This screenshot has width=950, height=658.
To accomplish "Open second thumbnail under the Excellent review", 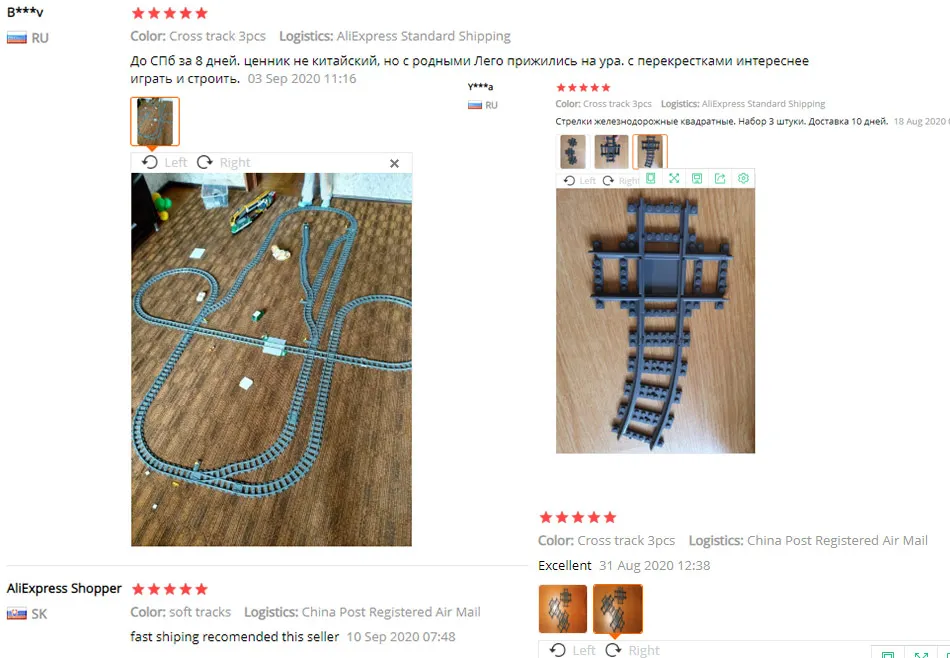I will click(618, 609).
